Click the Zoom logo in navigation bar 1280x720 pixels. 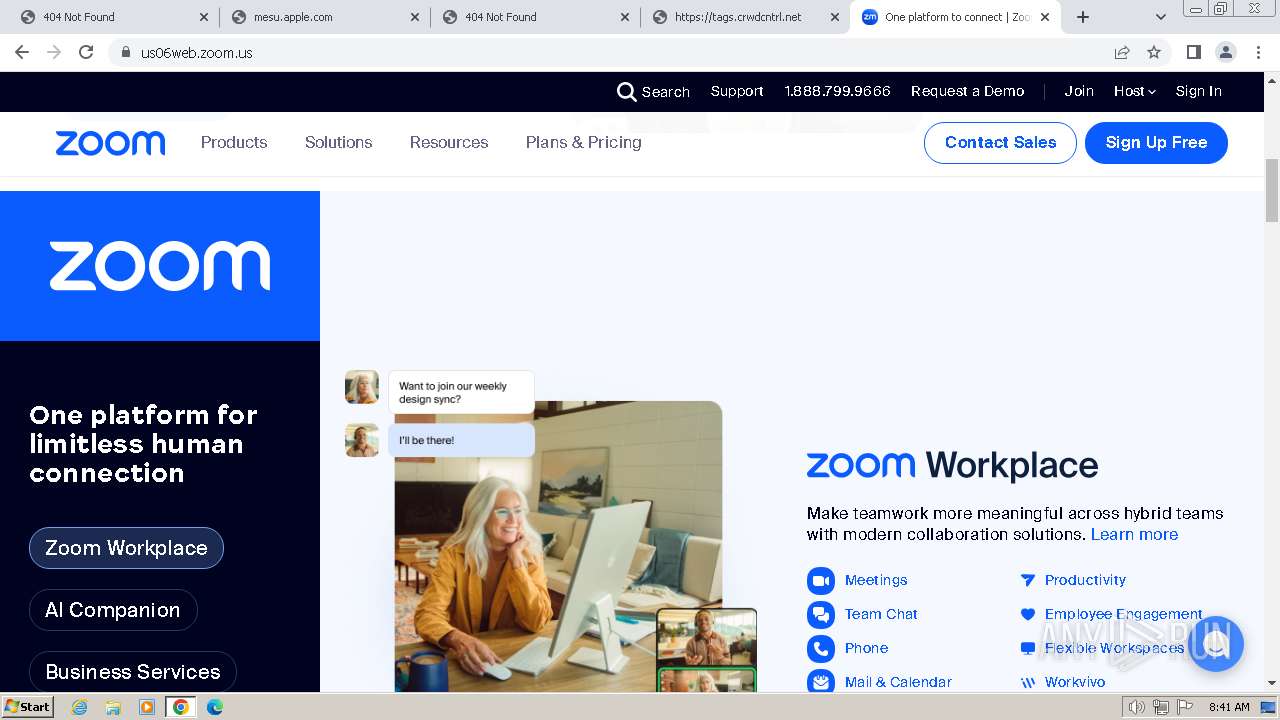point(110,143)
